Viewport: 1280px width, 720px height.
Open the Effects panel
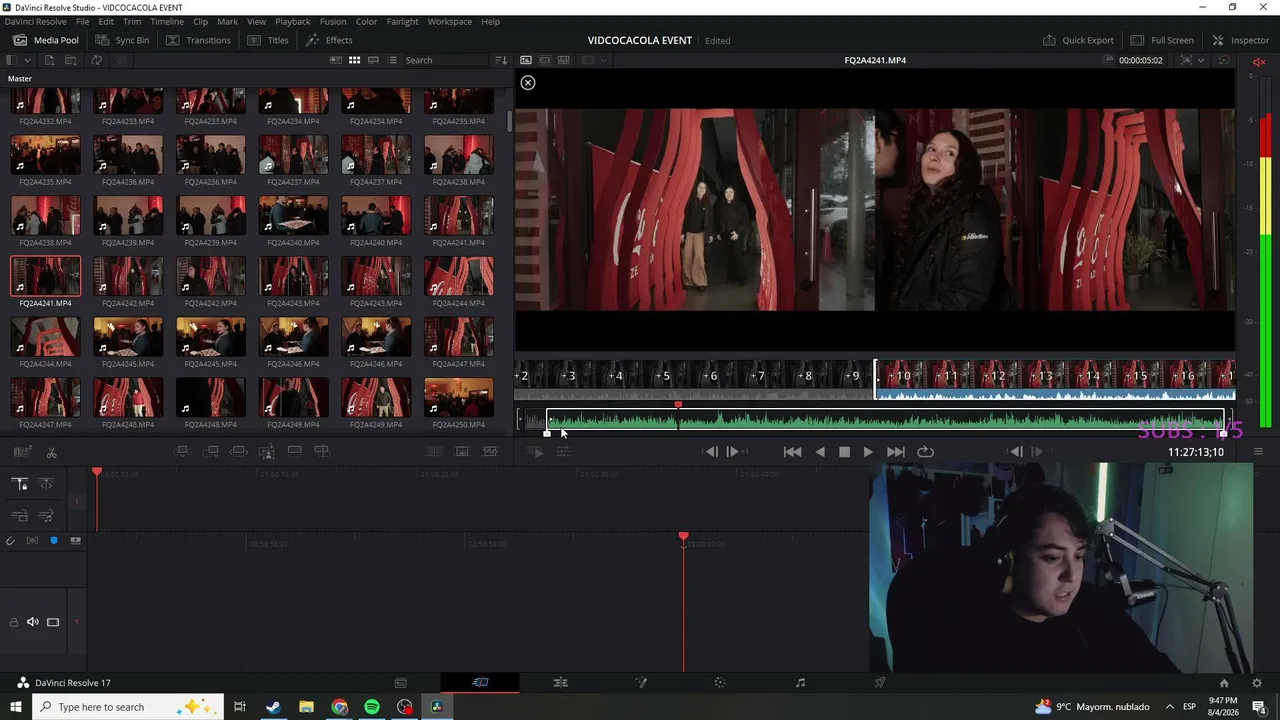(329, 40)
